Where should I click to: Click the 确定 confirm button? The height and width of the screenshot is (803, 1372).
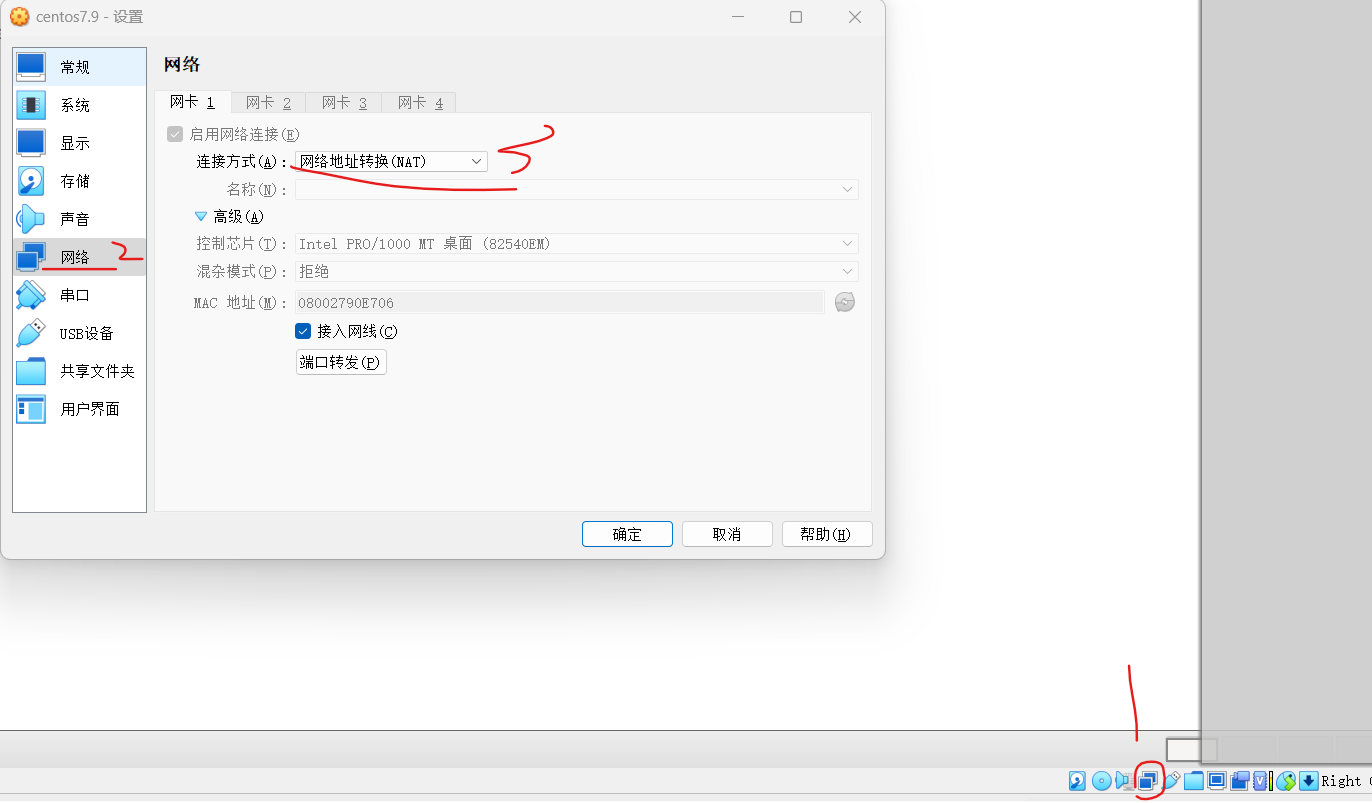pyautogui.click(x=627, y=533)
